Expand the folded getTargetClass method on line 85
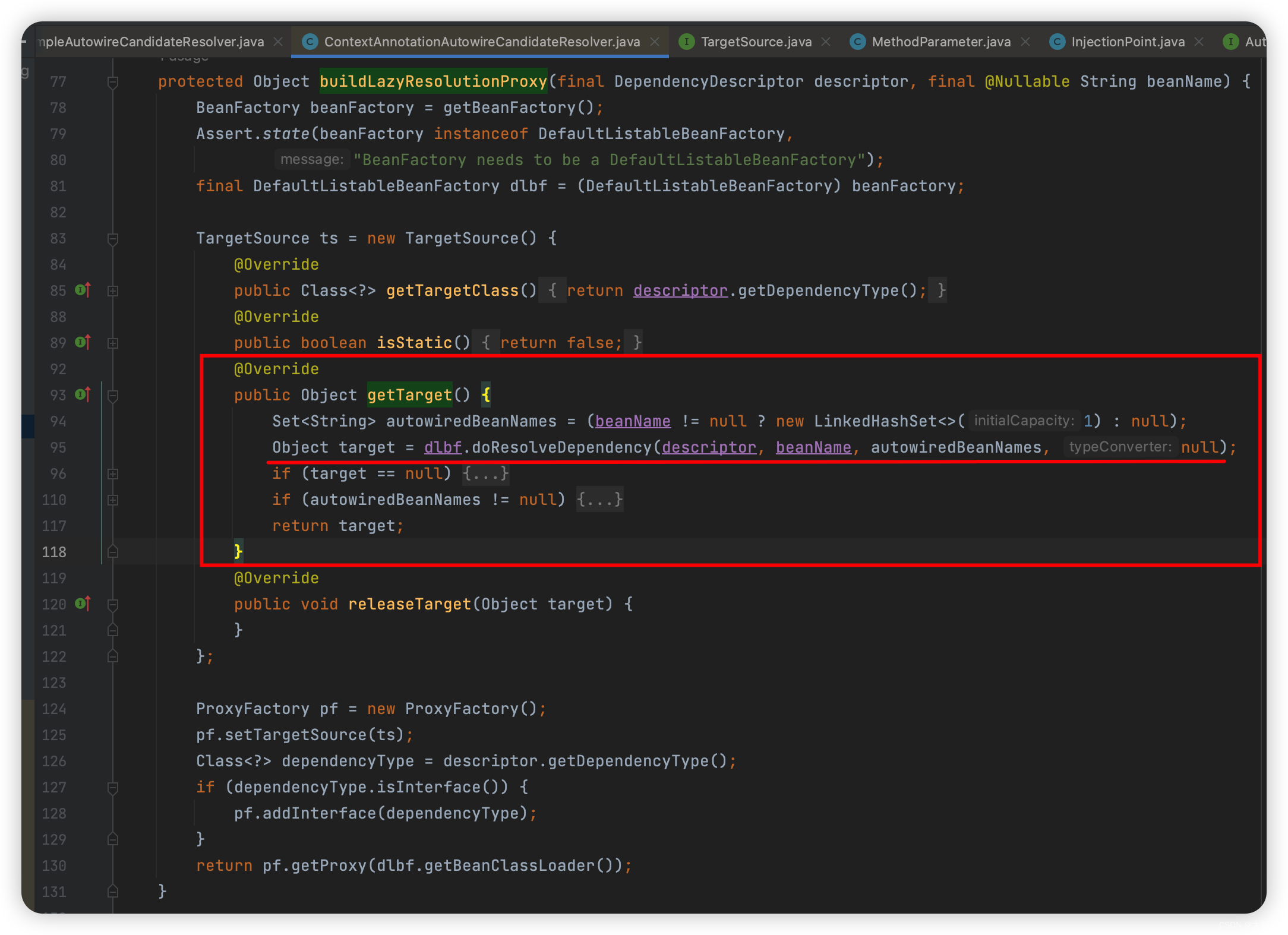Image resolution: width=1288 pixels, height=935 pixels. [x=113, y=290]
